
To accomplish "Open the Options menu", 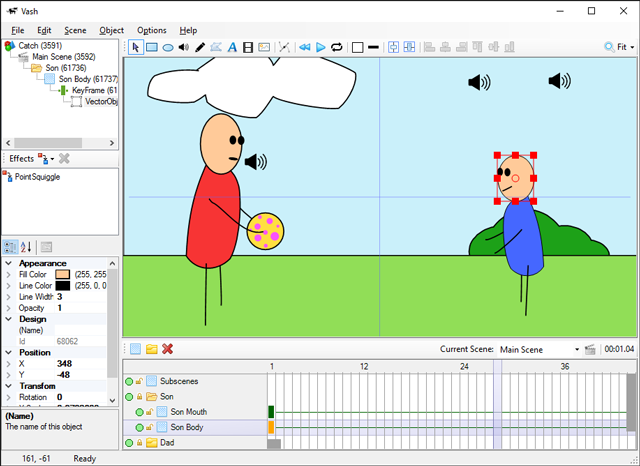I will 151,30.
